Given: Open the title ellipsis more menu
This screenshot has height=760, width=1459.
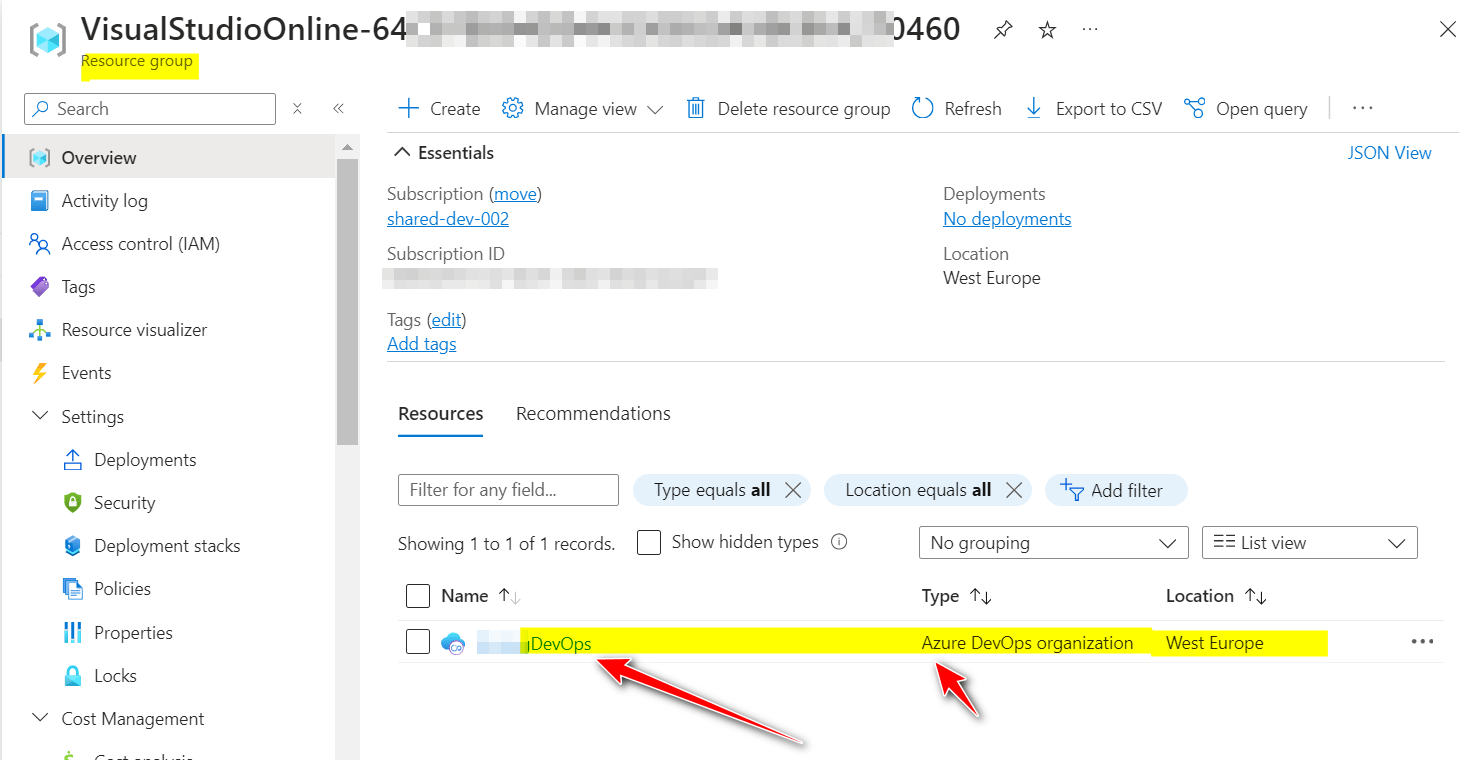Looking at the screenshot, I should click(x=1090, y=30).
